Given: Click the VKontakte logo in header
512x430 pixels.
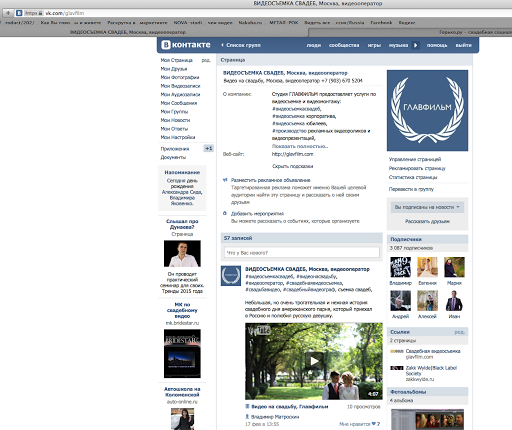Looking at the screenshot, I should tap(186, 45).
